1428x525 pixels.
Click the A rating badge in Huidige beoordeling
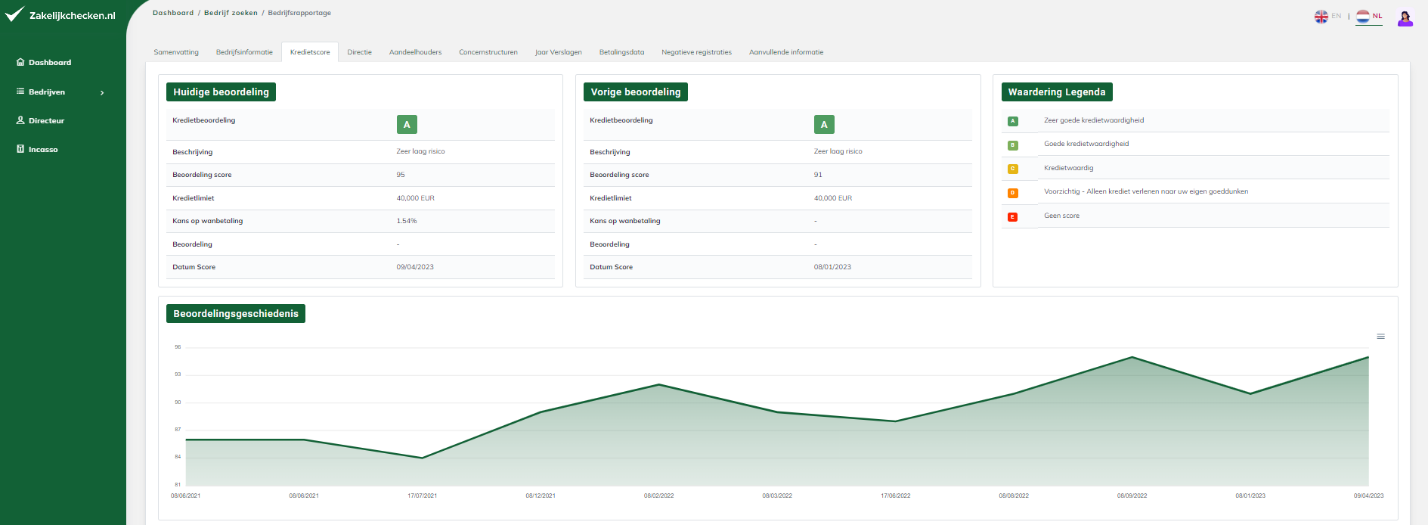[x=406, y=124]
